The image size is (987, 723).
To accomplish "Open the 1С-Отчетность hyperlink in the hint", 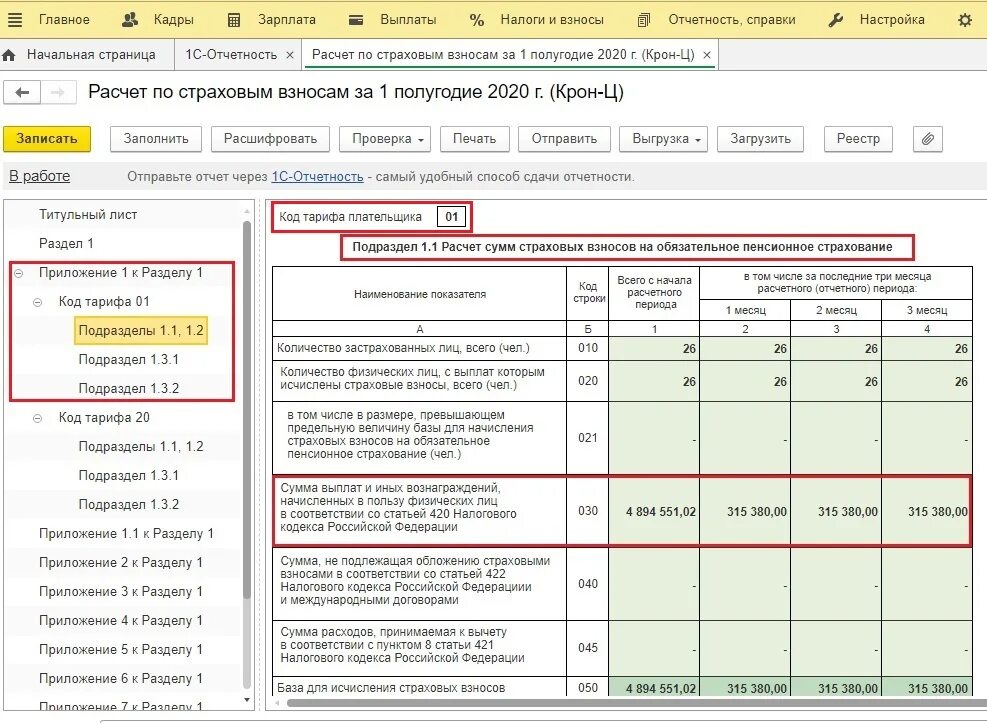I will [x=317, y=177].
